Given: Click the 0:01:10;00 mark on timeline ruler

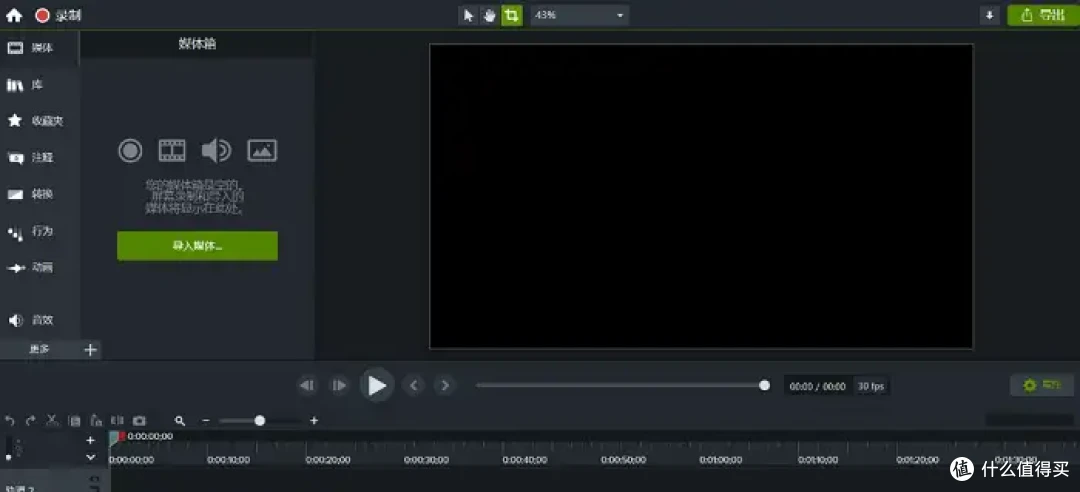Looking at the screenshot, I should click(820, 460).
